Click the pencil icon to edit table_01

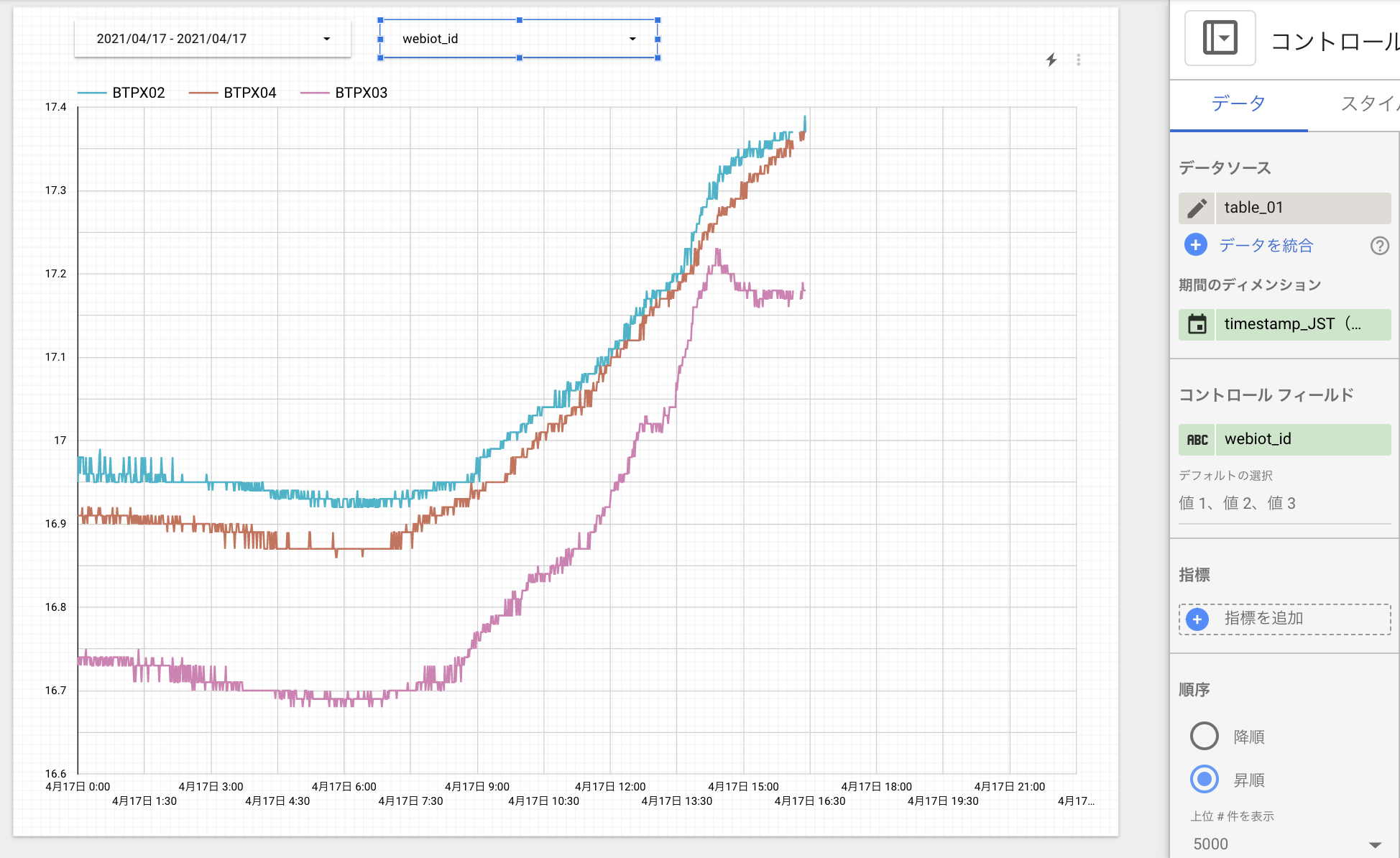(x=1197, y=208)
